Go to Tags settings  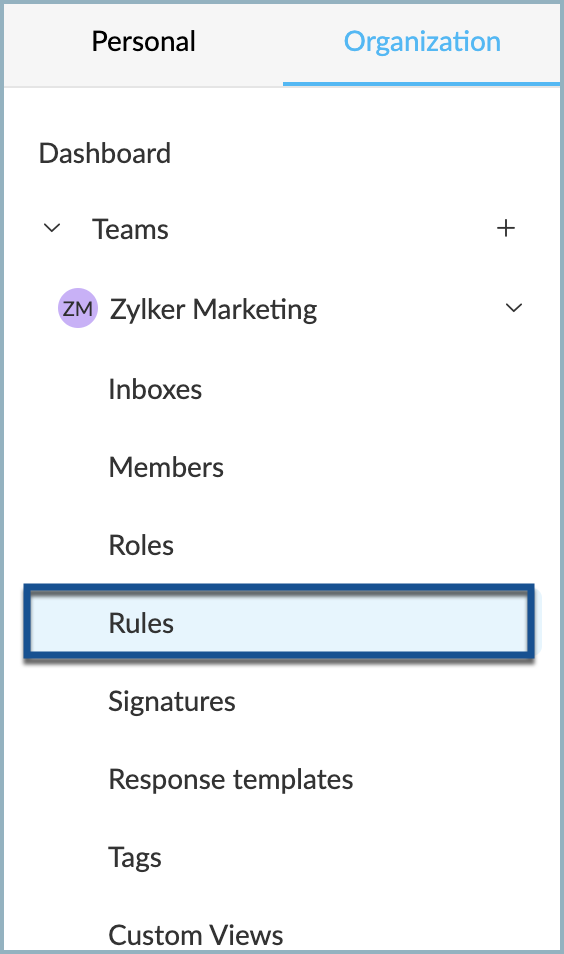(135, 858)
